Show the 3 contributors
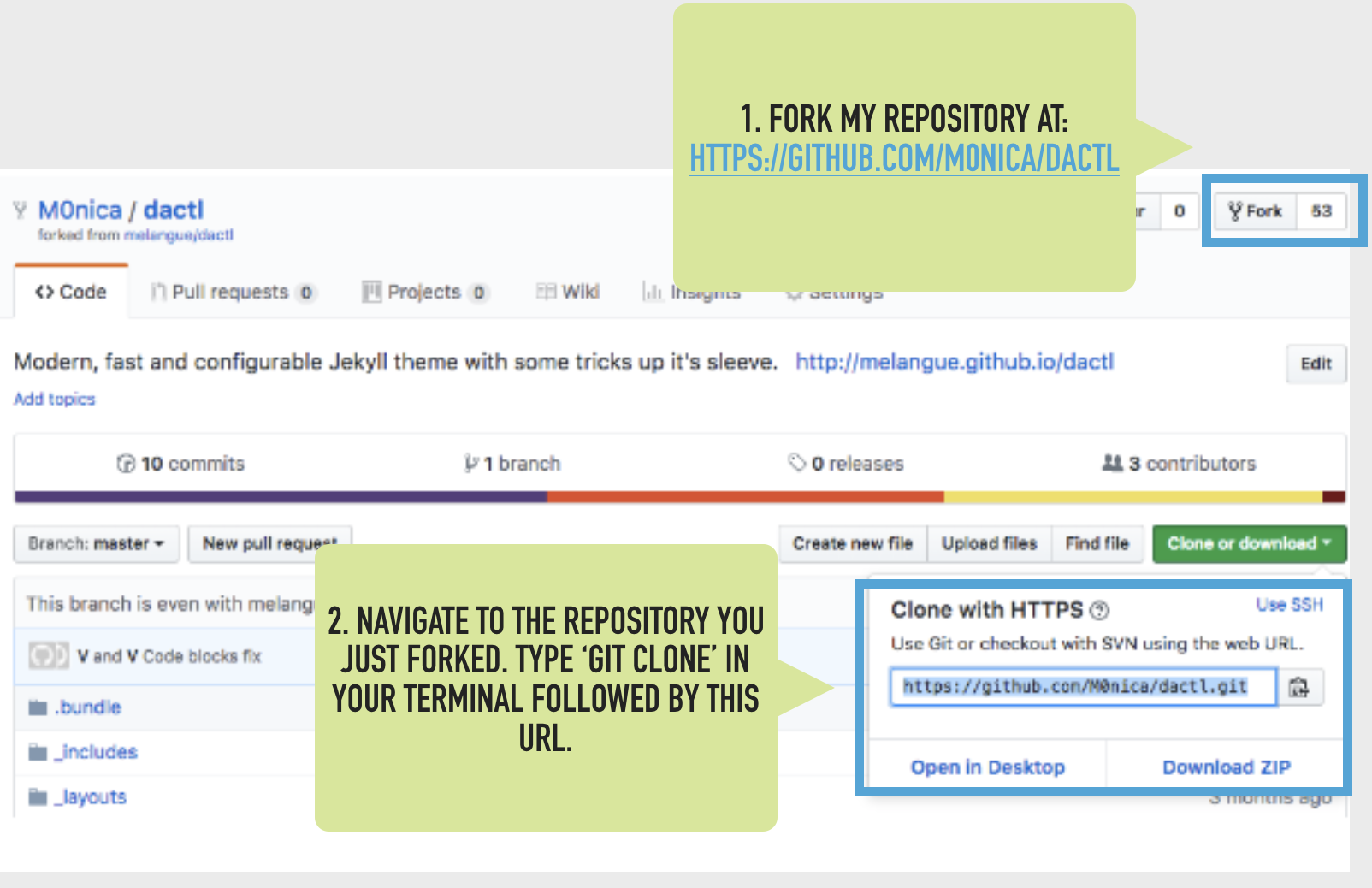This screenshot has width=1372, height=888. click(x=1180, y=464)
